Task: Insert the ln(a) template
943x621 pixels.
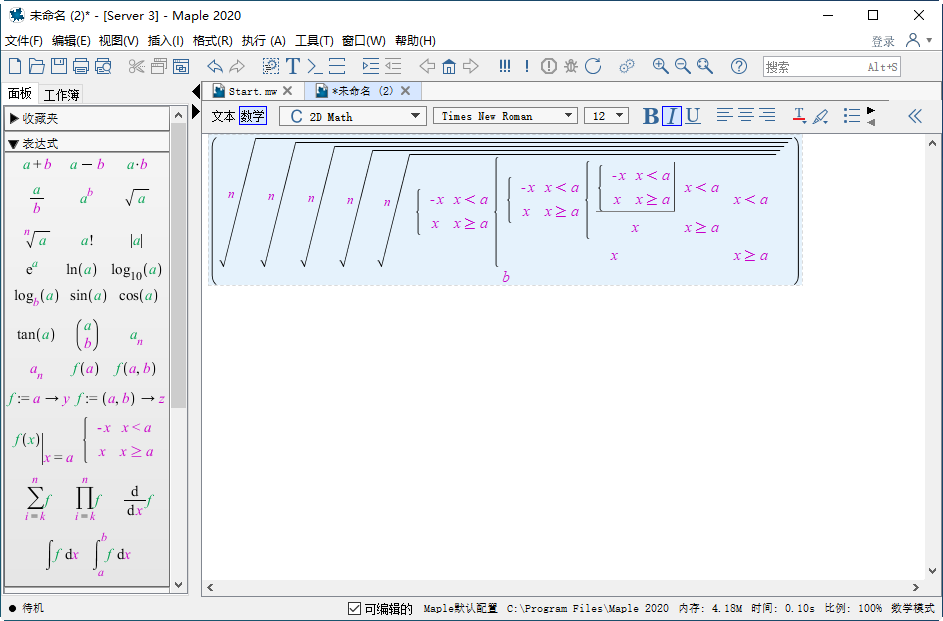Action: pyautogui.click(x=81, y=269)
